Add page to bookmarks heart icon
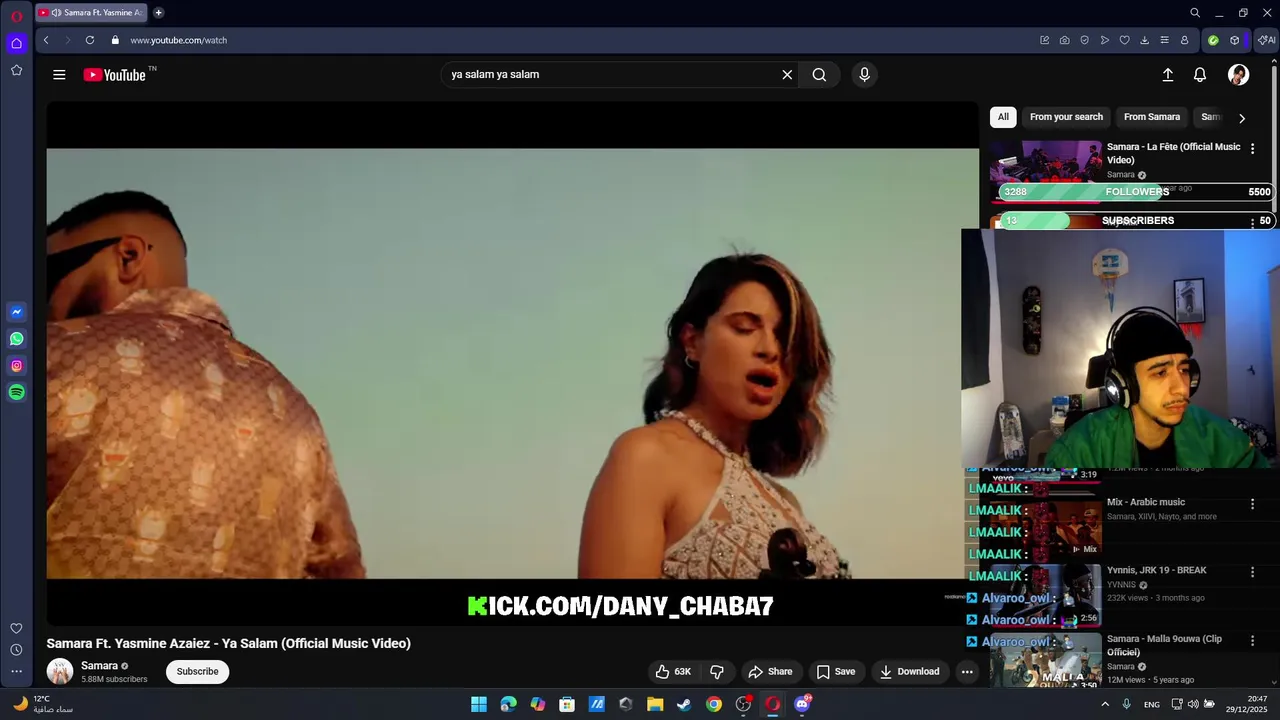 coord(1125,40)
